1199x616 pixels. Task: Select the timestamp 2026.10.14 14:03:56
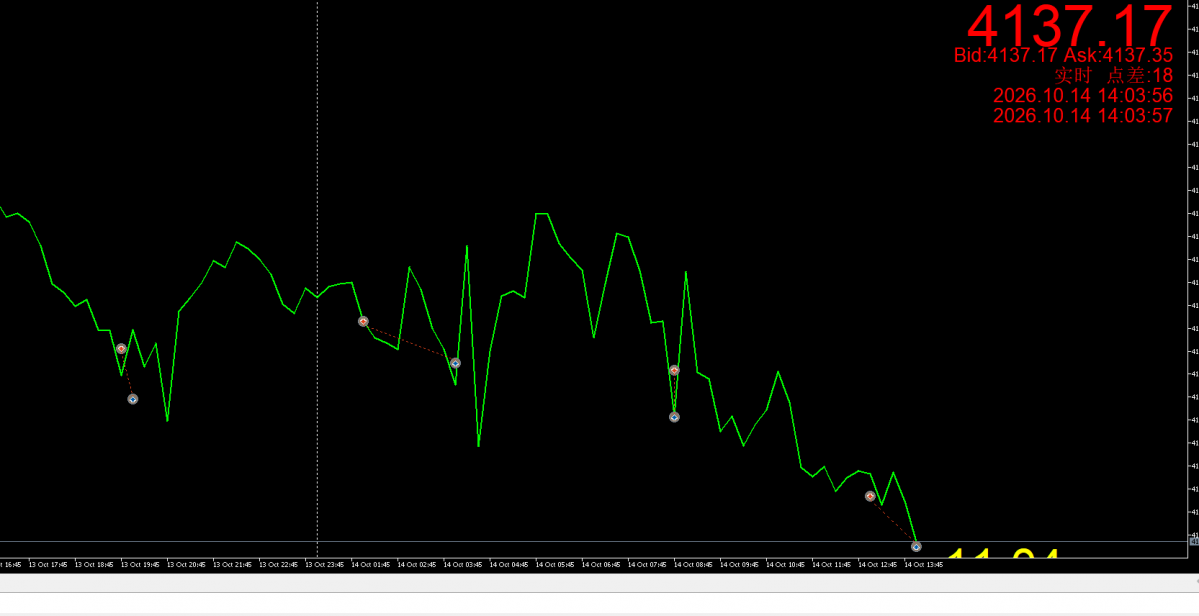[1083, 96]
